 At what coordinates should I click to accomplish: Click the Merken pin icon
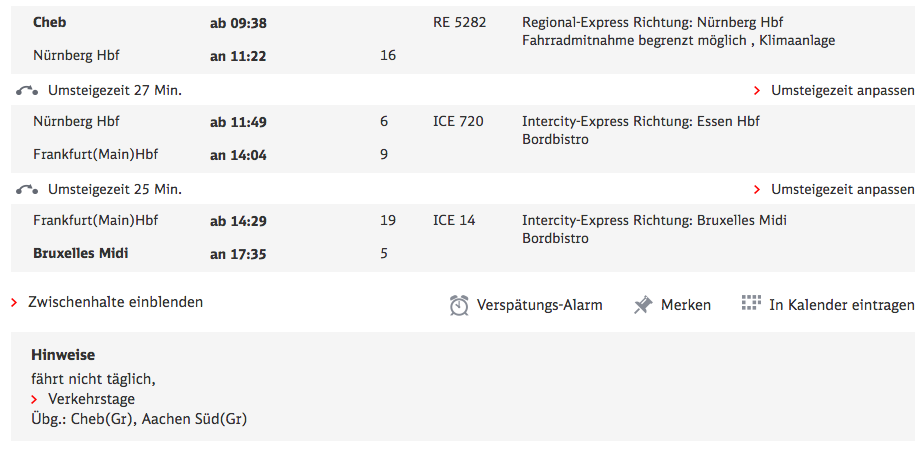point(643,305)
